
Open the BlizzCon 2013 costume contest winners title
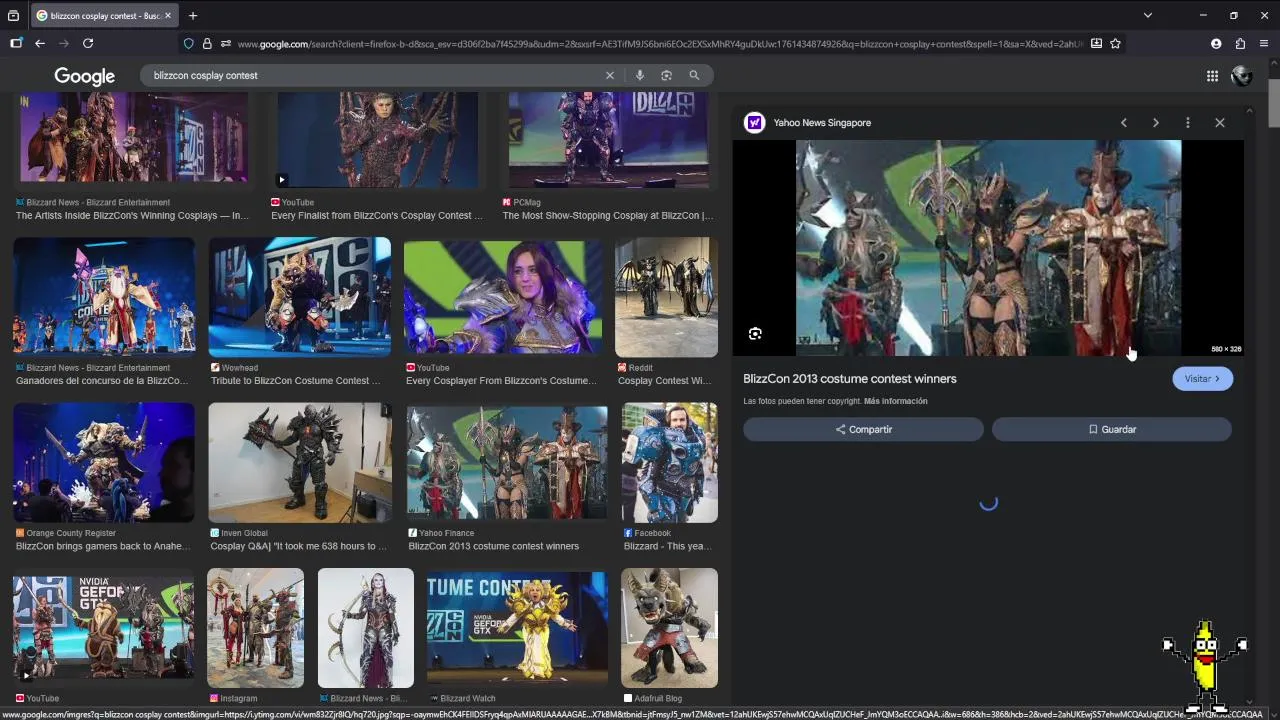pyautogui.click(x=850, y=379)
